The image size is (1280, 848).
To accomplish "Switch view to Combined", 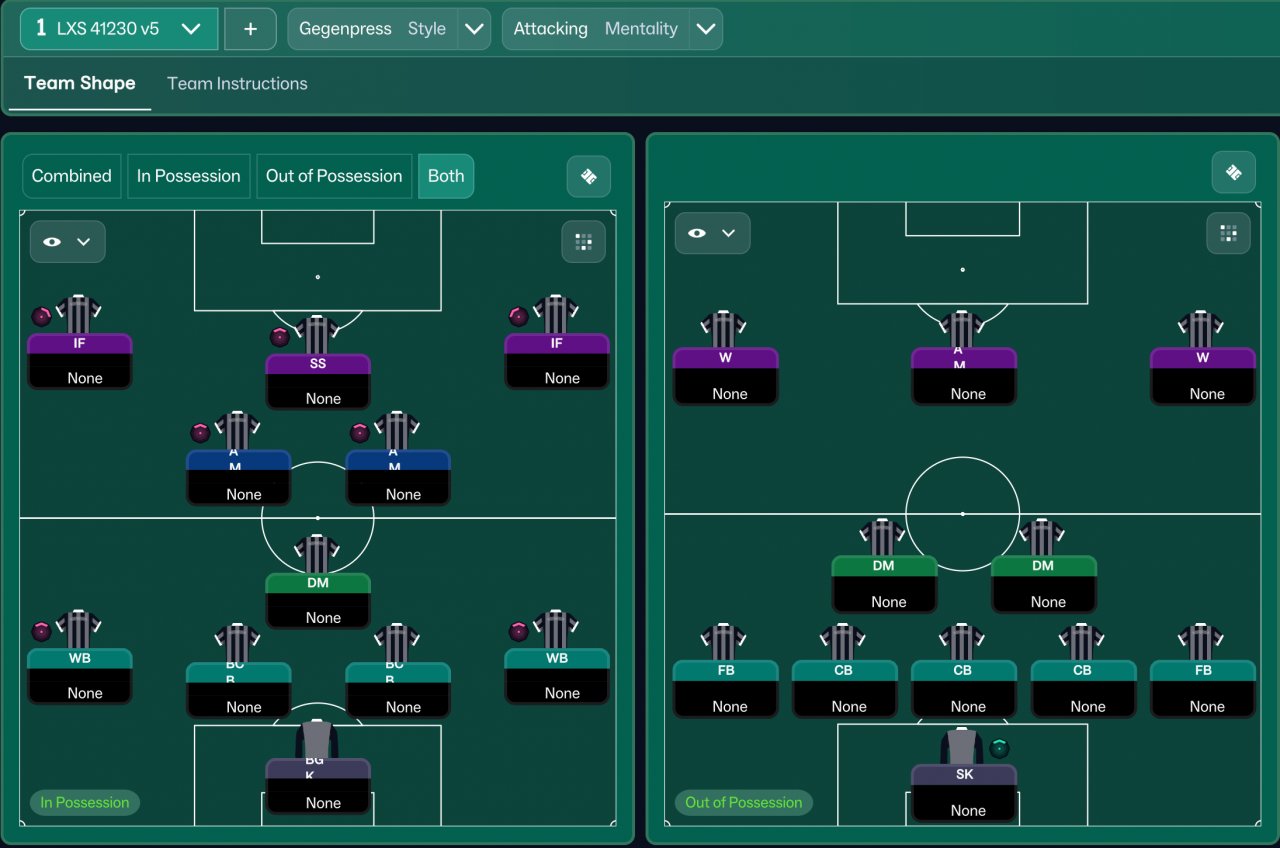I will point(72,176).
